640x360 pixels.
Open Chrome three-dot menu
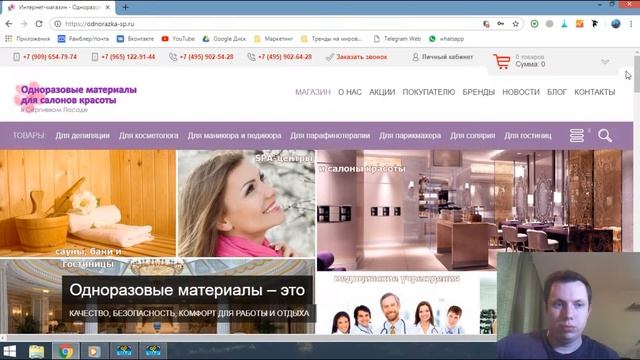(x=631, y=24)
